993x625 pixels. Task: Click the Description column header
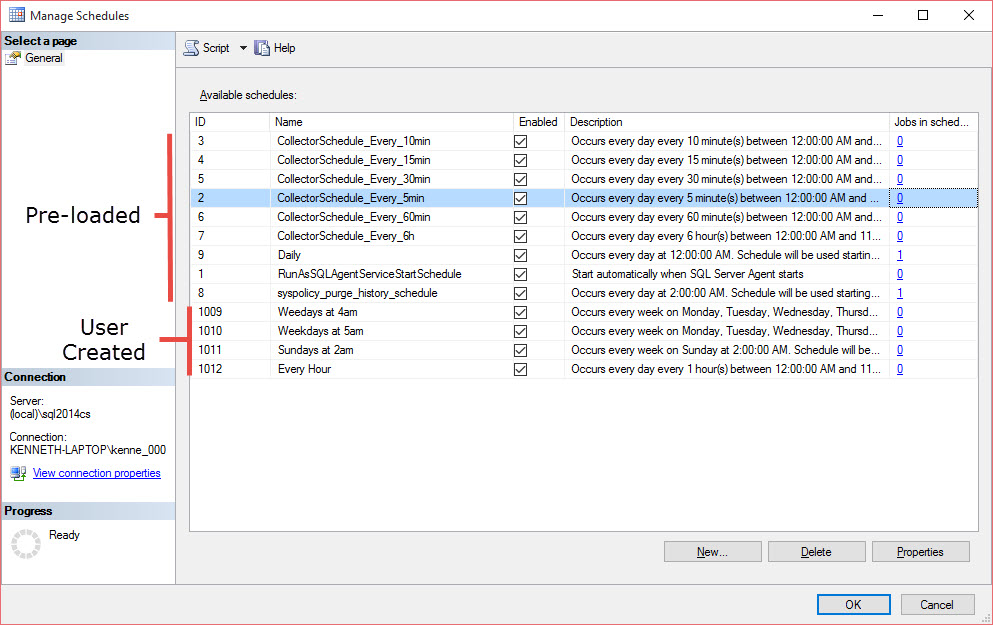(x=726, y=122)
